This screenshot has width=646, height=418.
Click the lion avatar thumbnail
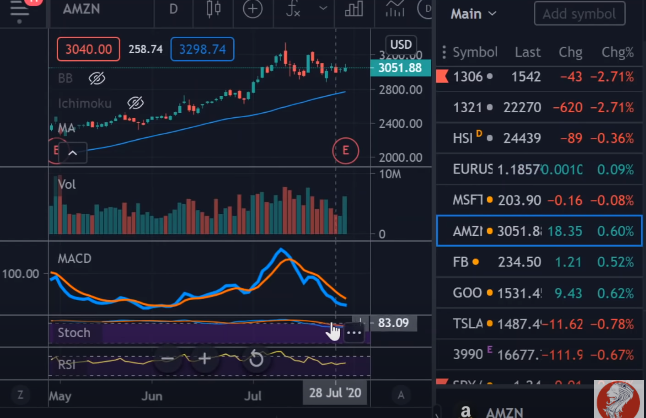pos(619,399)
